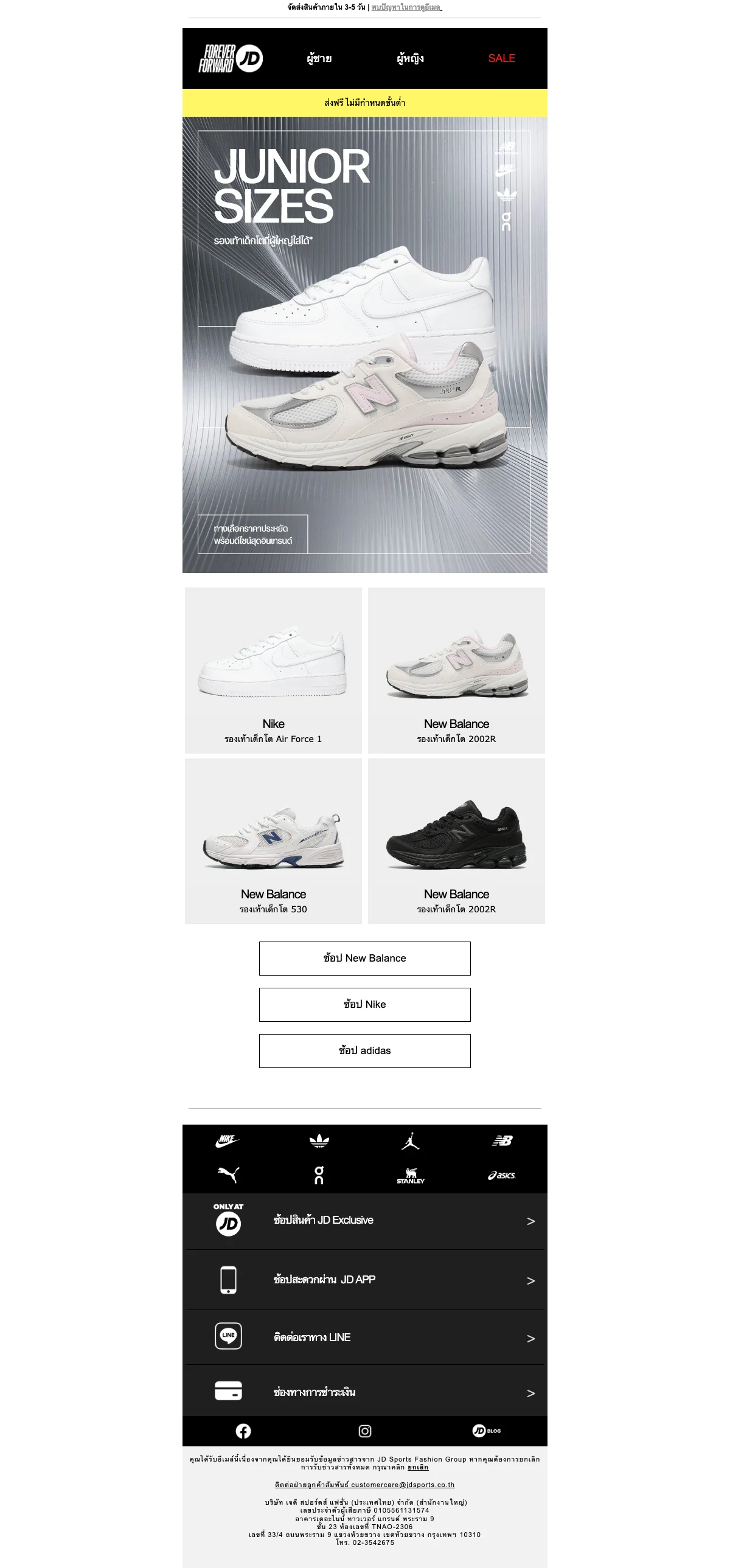The image size is (730, 1568).
Task: Click the Puma cat logo
Action: pos(228,1174)
